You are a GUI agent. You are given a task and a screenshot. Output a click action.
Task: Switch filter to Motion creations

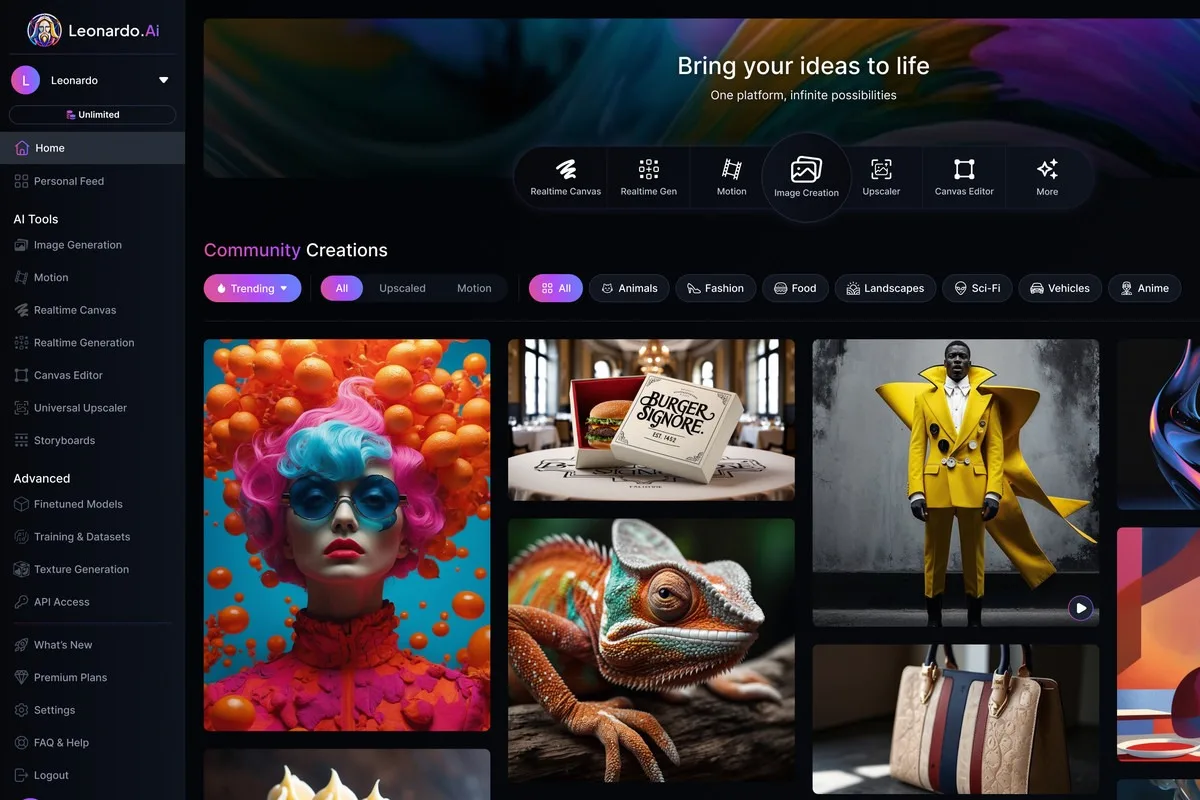click(474, 288)
